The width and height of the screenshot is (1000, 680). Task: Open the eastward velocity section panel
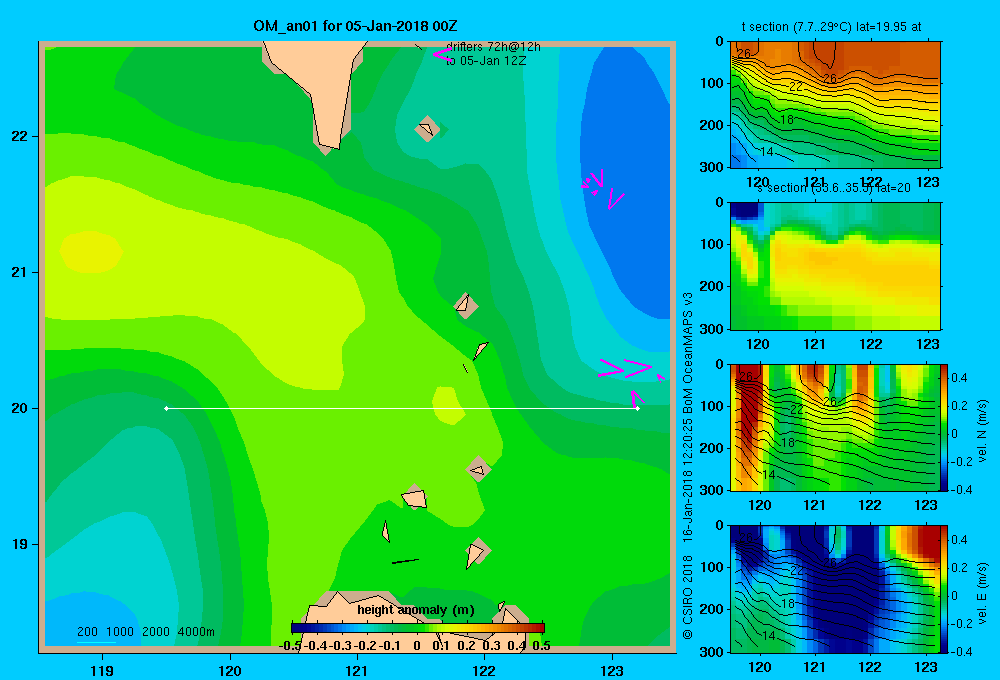[x=835, y=589]
